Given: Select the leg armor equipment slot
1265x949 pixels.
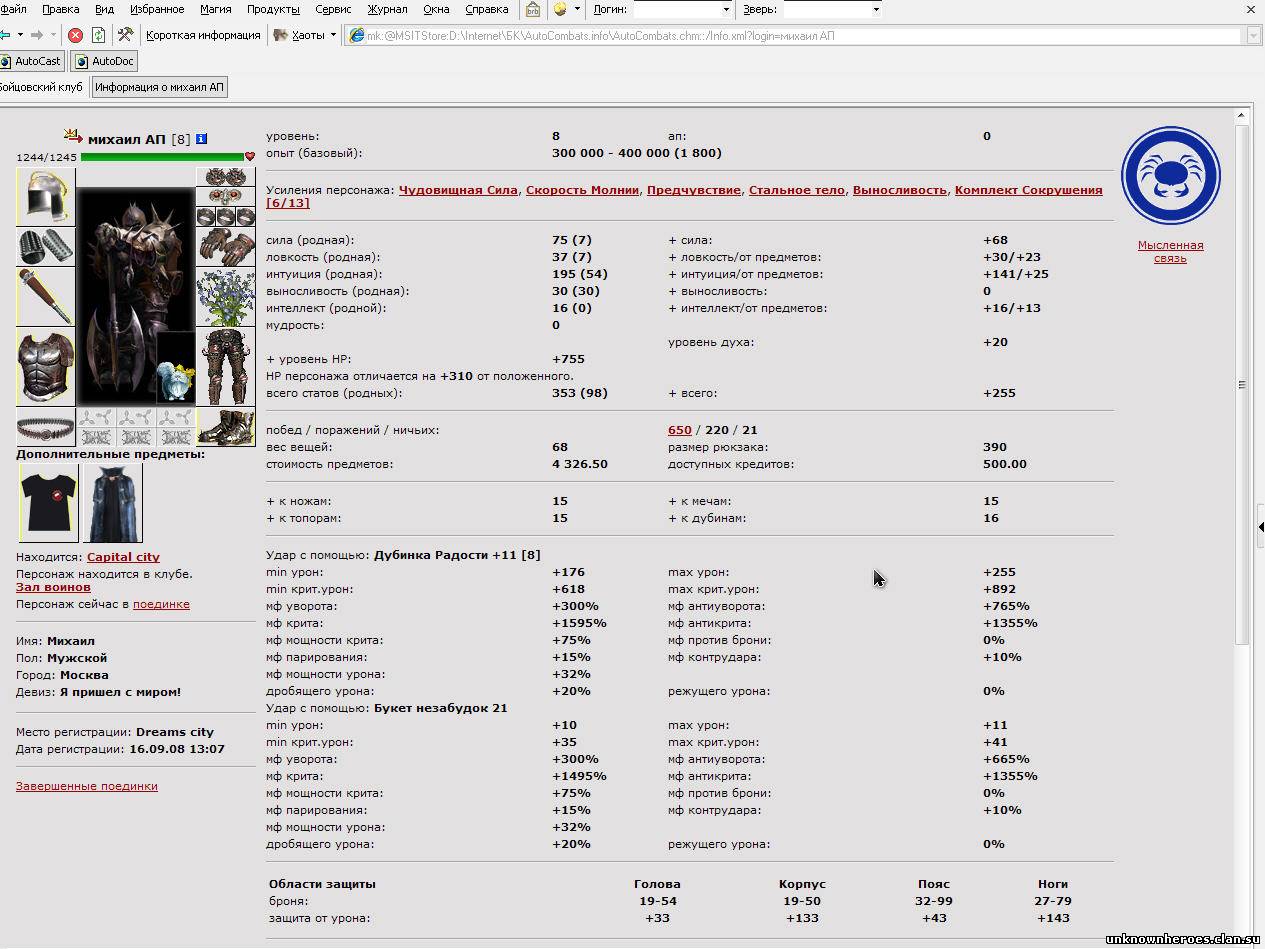Looking at the screenshot, I should tap(226, 366).
